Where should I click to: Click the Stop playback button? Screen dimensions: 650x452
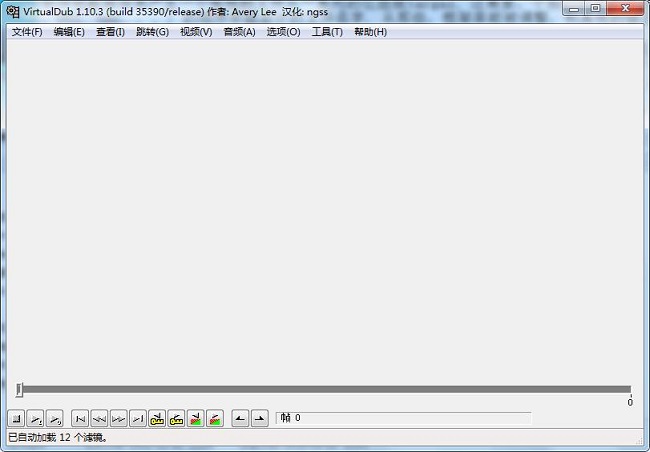[16, 419]
